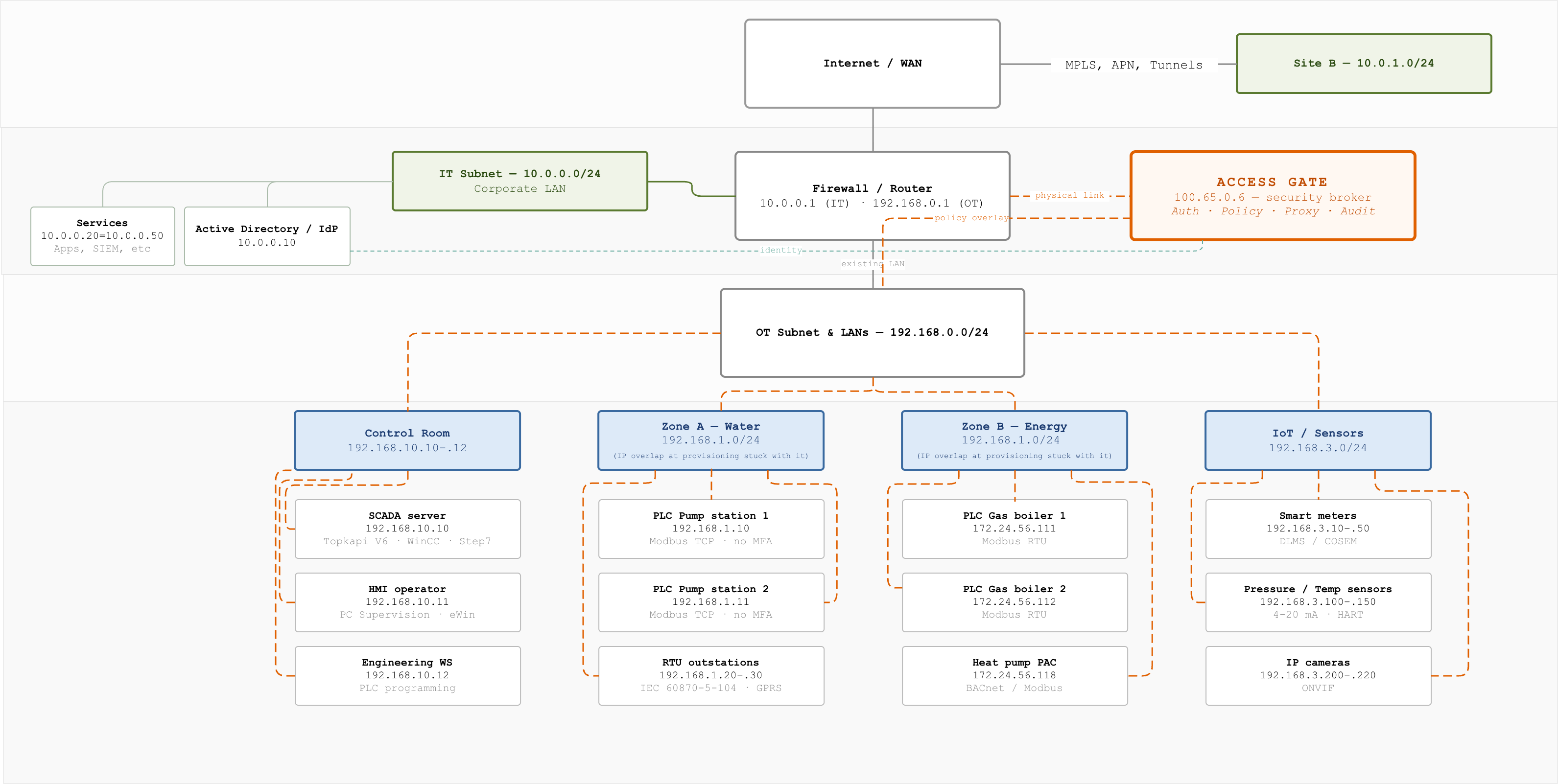1558x784 pixels.
Task: Click the 'BACnet / Modbus' protocol text
Action: tap(1015, 688)
